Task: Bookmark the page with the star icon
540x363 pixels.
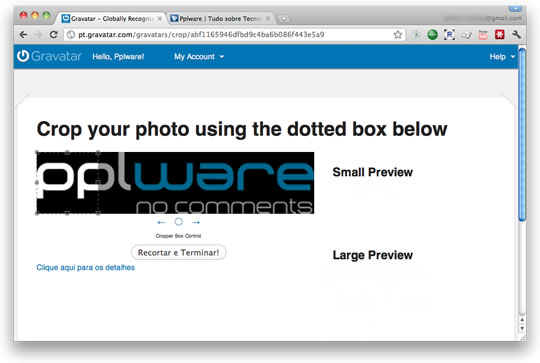Action: (398, 34)
